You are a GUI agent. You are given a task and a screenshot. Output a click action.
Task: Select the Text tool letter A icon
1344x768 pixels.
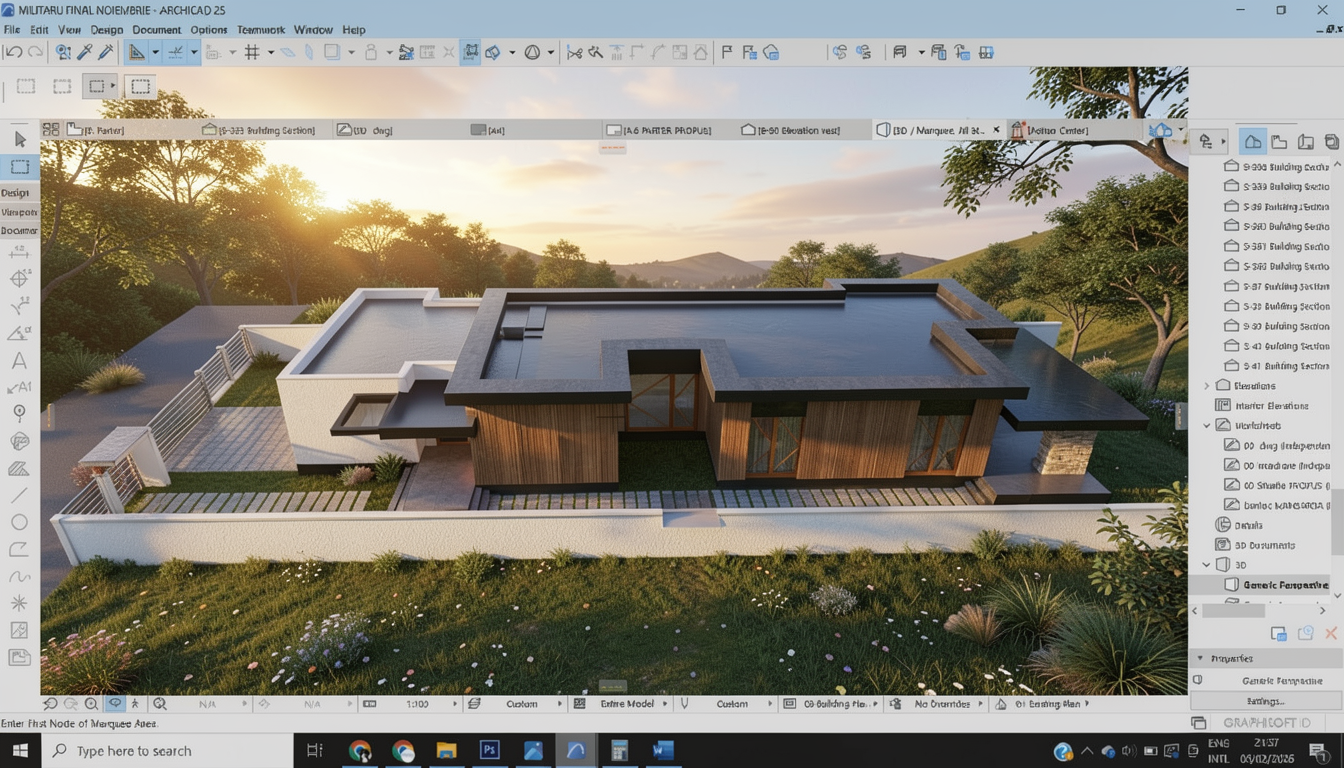click(x=19, y=361)
